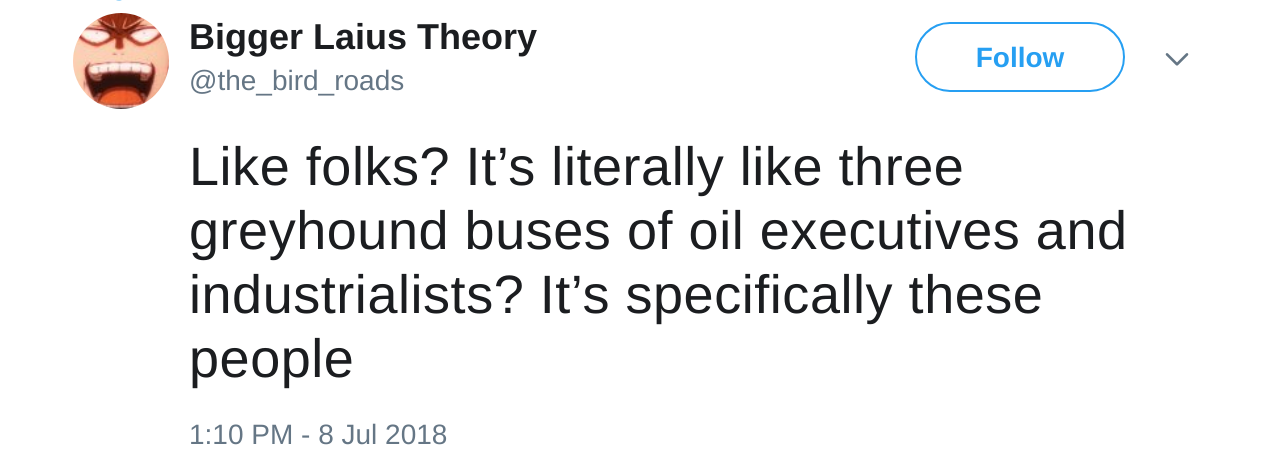Click the word "greyhound" in the tweet
Screen dimensions: 1268x468
pyautogui.click(x=319, y=231)
